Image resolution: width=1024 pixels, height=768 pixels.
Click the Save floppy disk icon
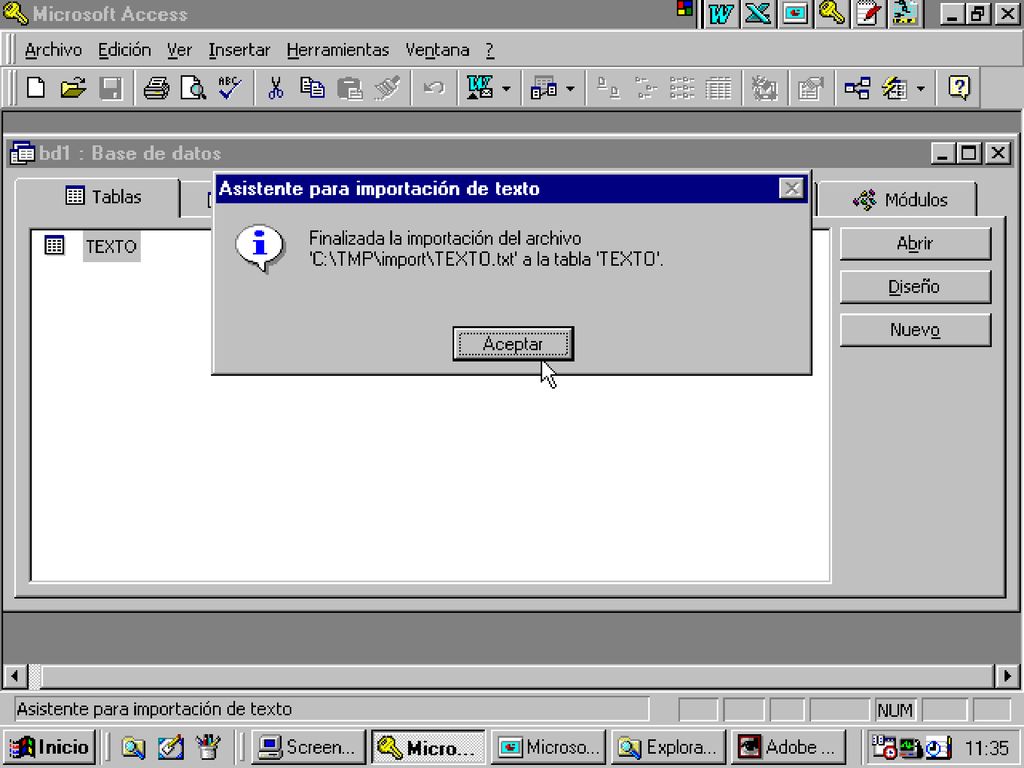point(110,88)
